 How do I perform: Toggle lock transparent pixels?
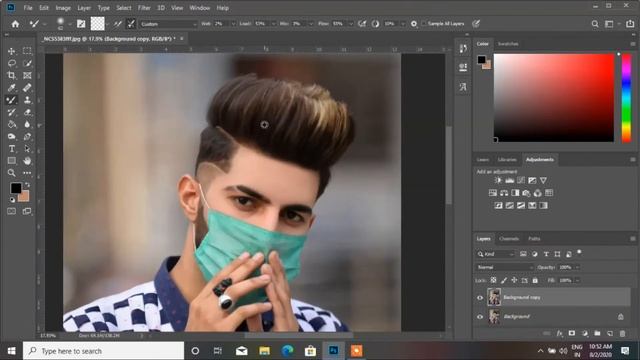[493, 280]
